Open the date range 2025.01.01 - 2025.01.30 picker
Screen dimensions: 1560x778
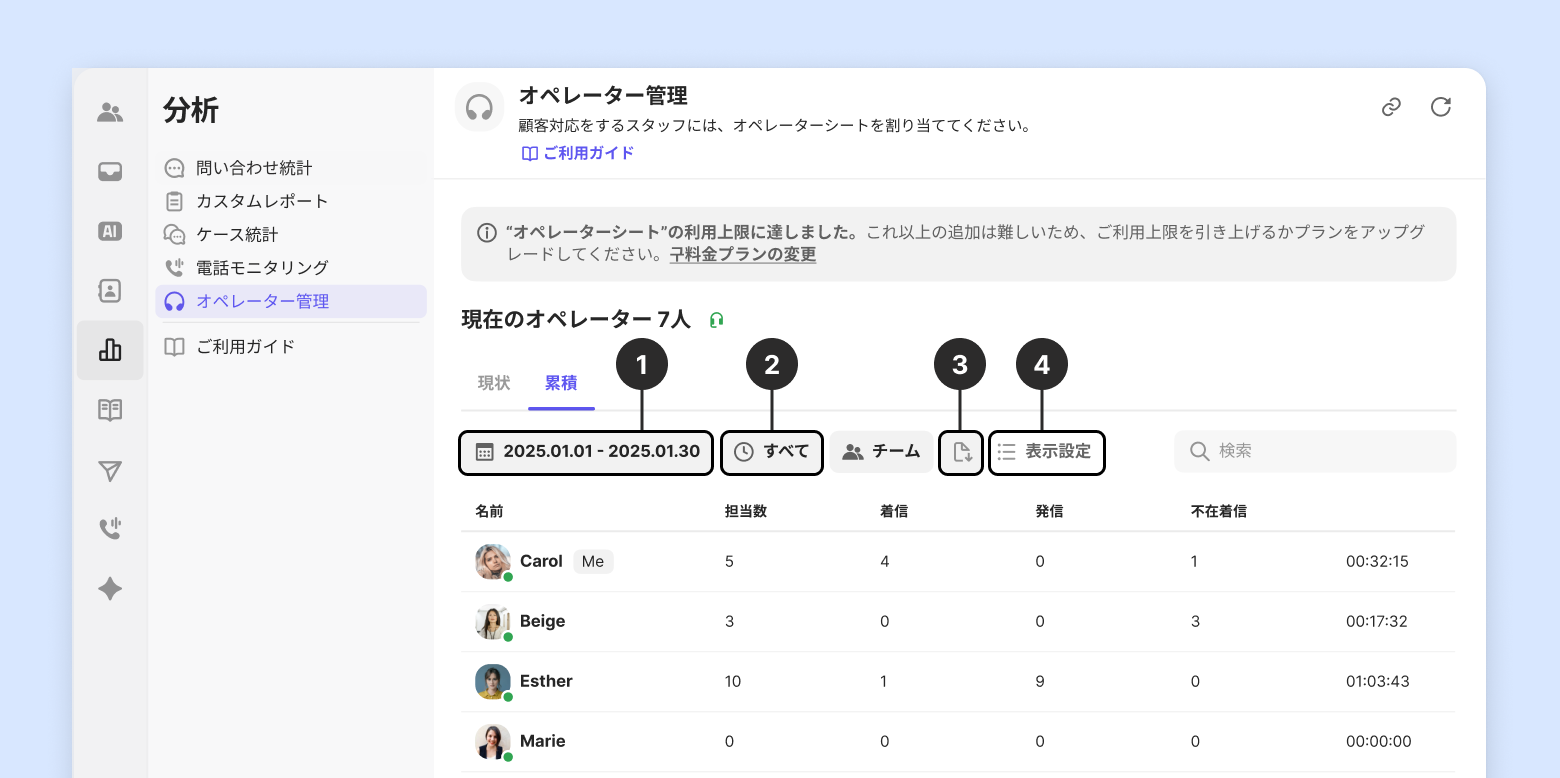pos(586,452)
